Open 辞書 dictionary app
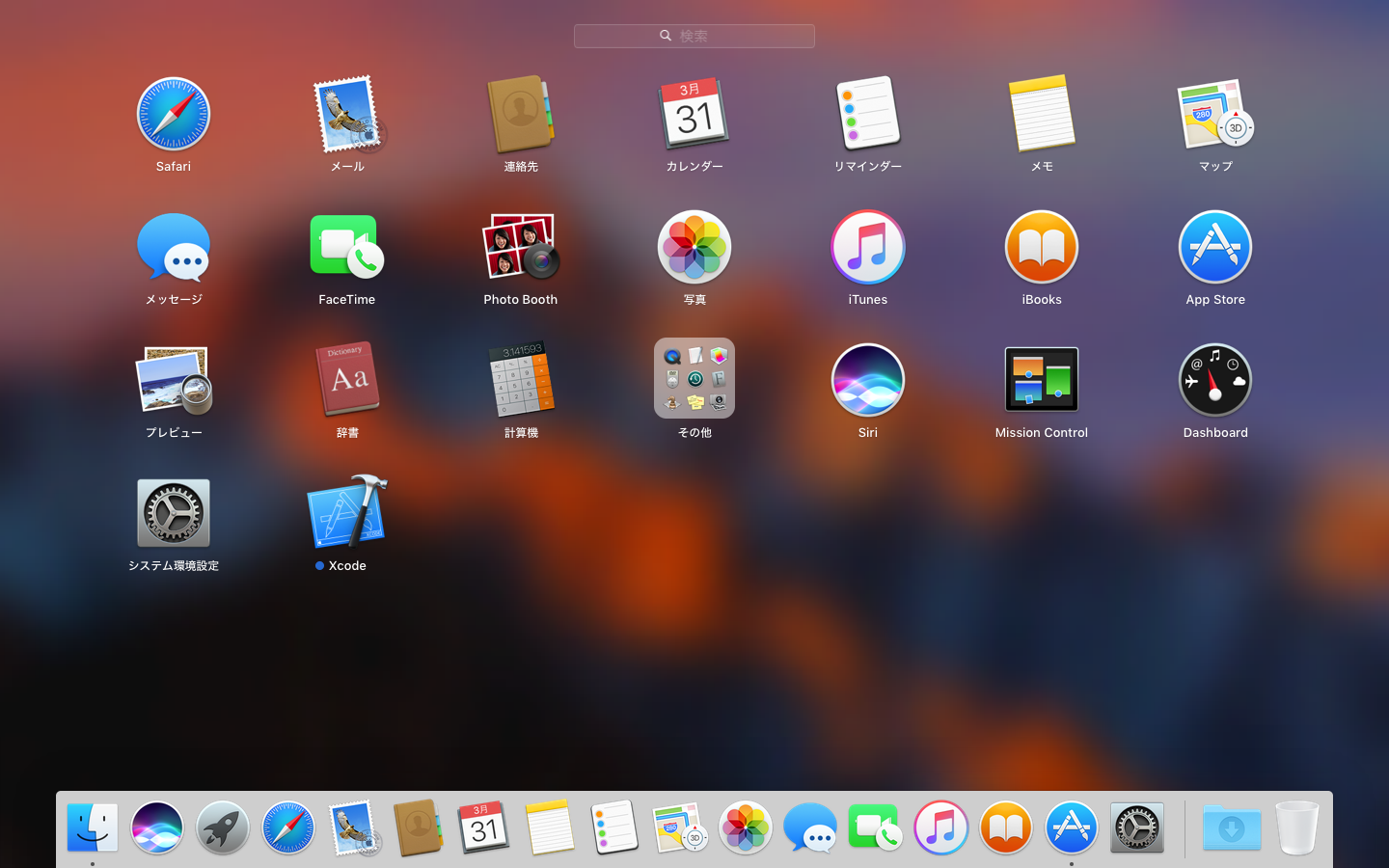The image size is (1389, 868). pyautogui.click(x=347, y=381)
